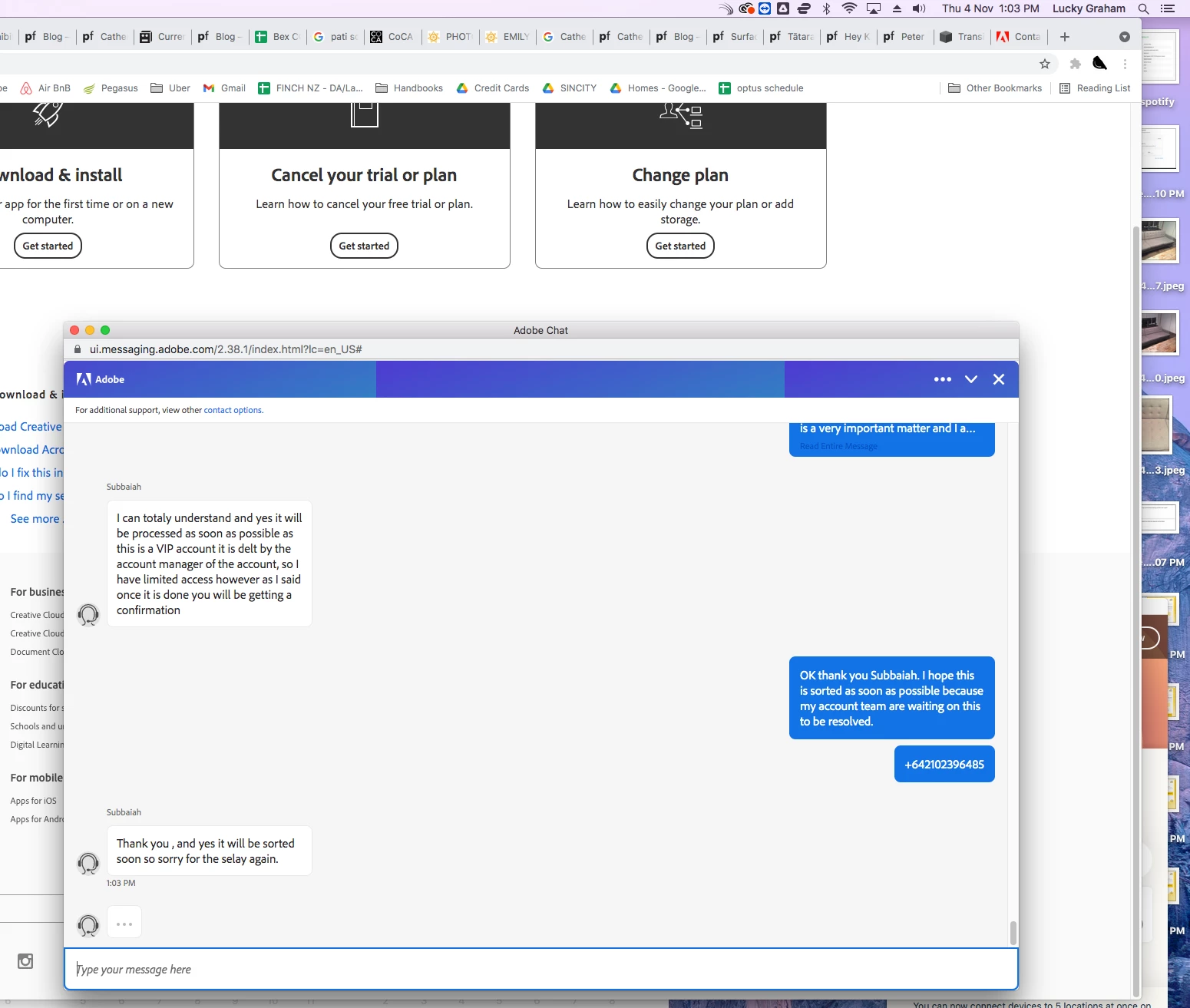This screenshot has height=1008, width=1190.
Task: Open the Gmail bookmark
Action: [x=224, y=88]
